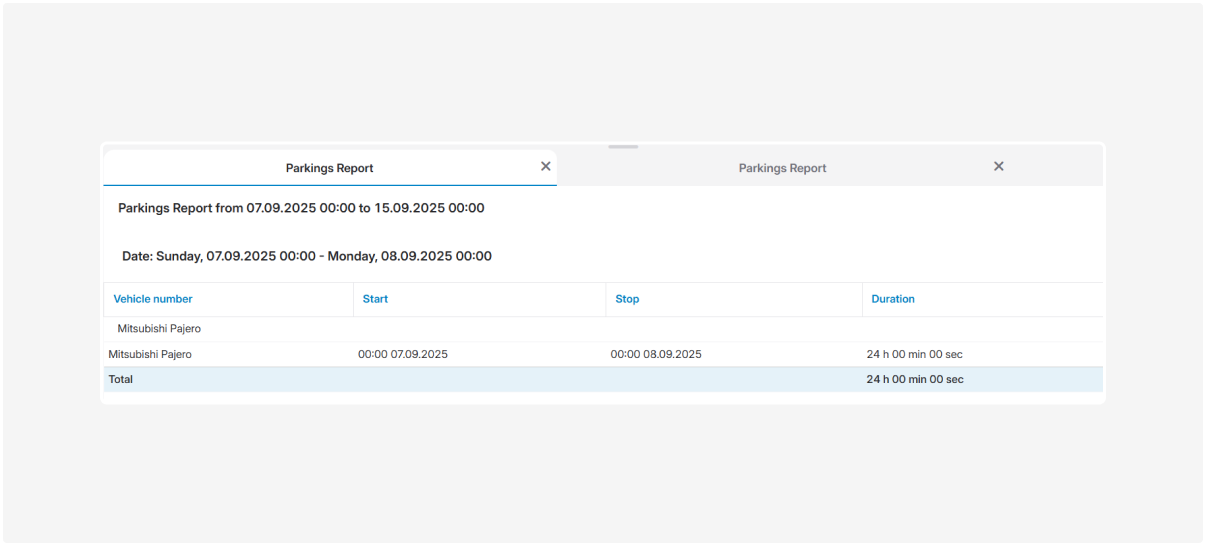Select the Mitsubishi Pajero group row
Screen dimensions: 1206x546
[x=159, y=328]
